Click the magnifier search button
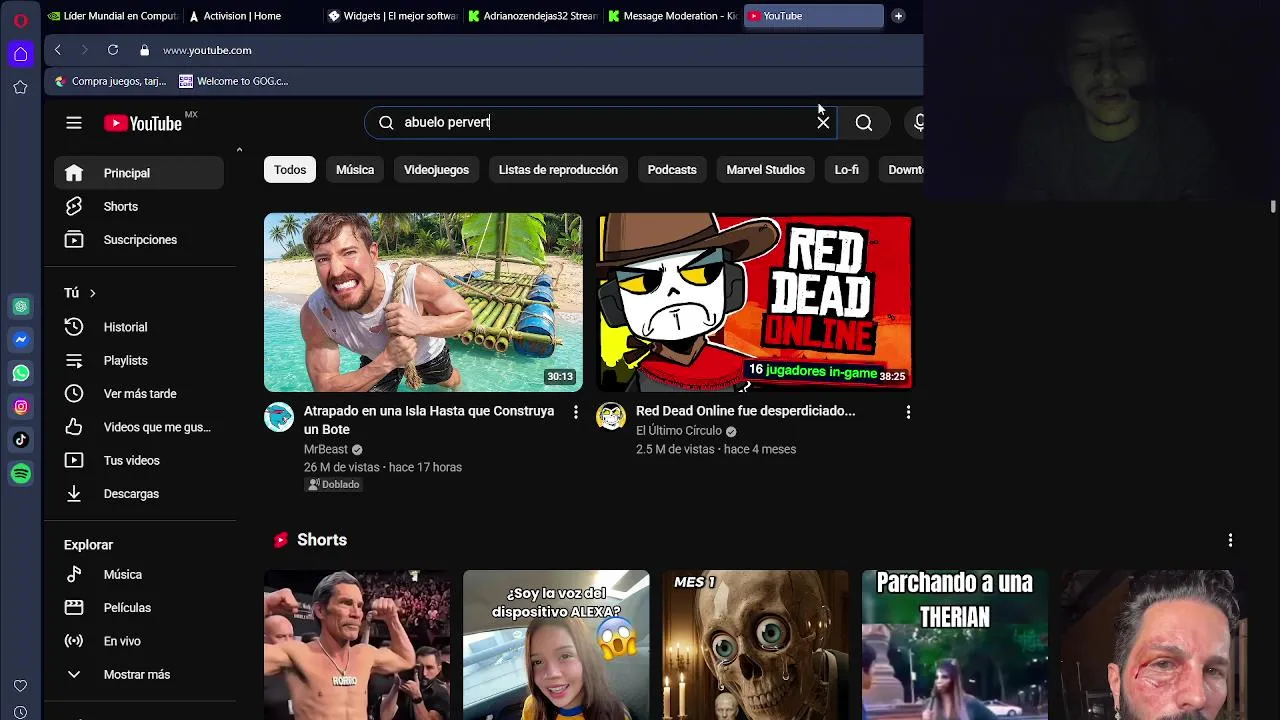This screenshot has width=1280, height=720. tap(864, 122)
